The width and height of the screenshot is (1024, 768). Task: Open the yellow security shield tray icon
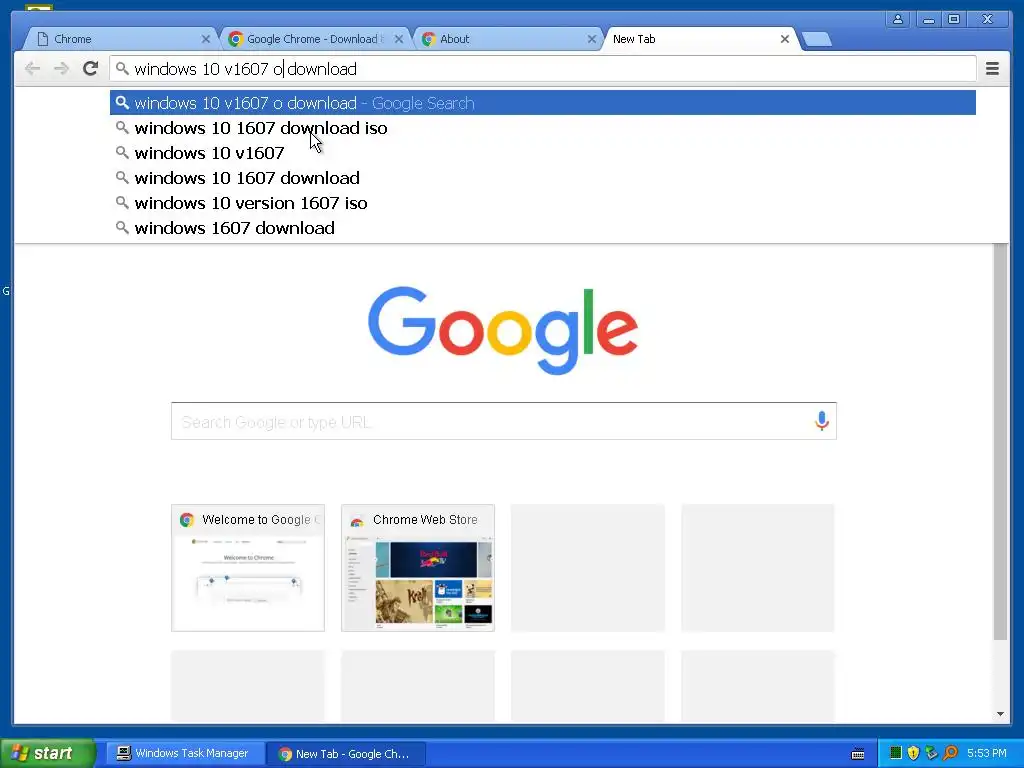(x=914, y=753)
